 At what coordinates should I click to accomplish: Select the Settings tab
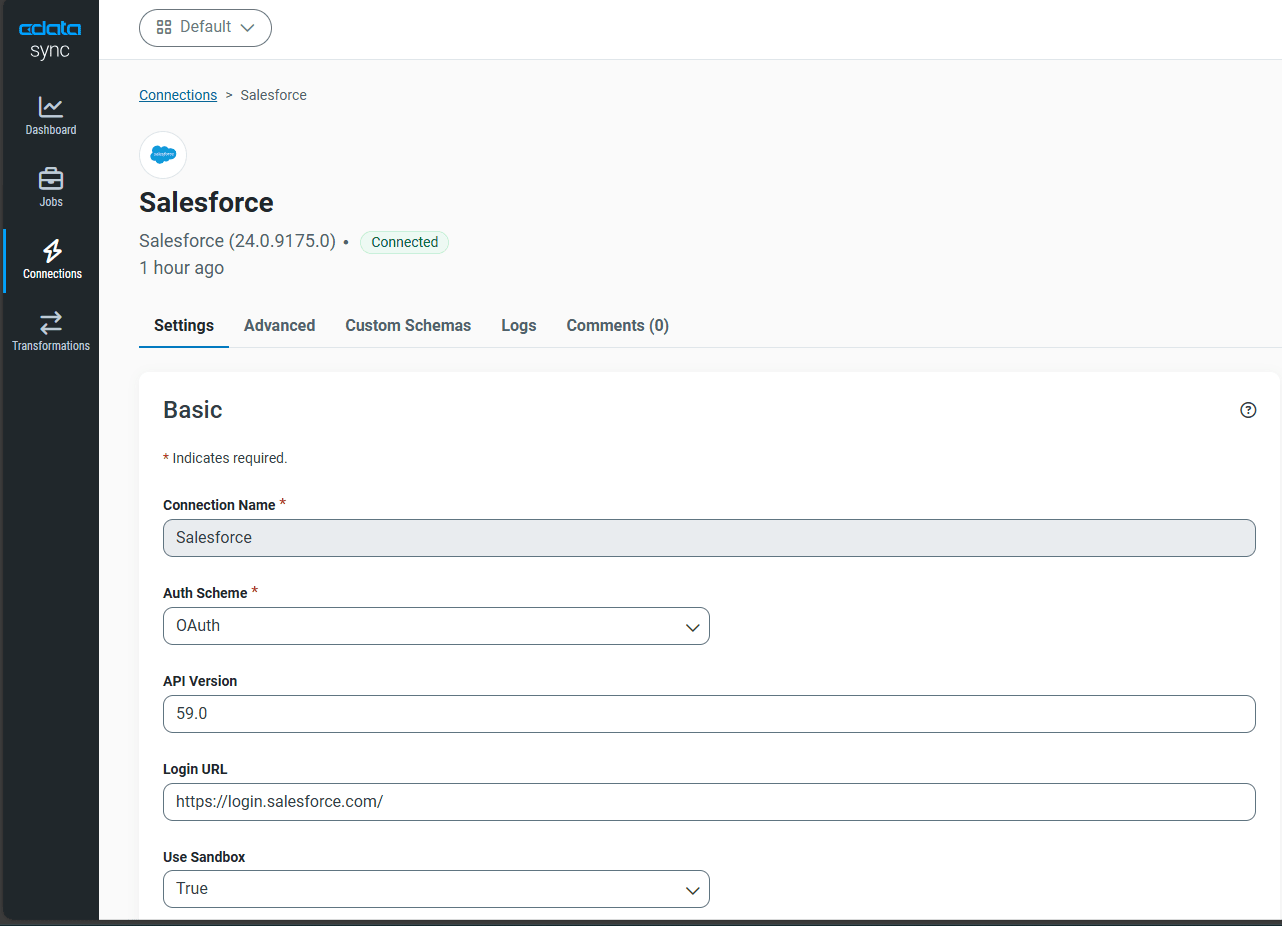click(x=183, y=325)
